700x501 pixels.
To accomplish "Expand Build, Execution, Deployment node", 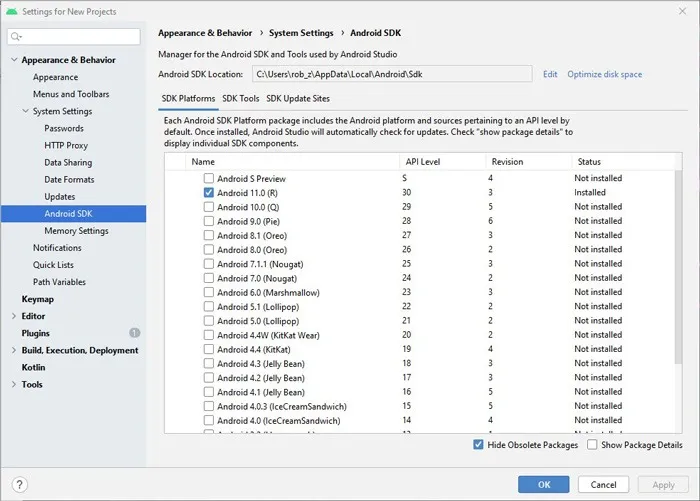I will (x=14, y=350).
